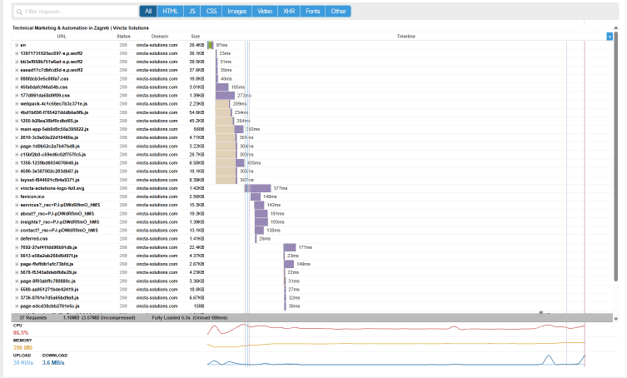Click the services?_rsc URL text
The image size is (627, 378).
(x=60, y=205)
